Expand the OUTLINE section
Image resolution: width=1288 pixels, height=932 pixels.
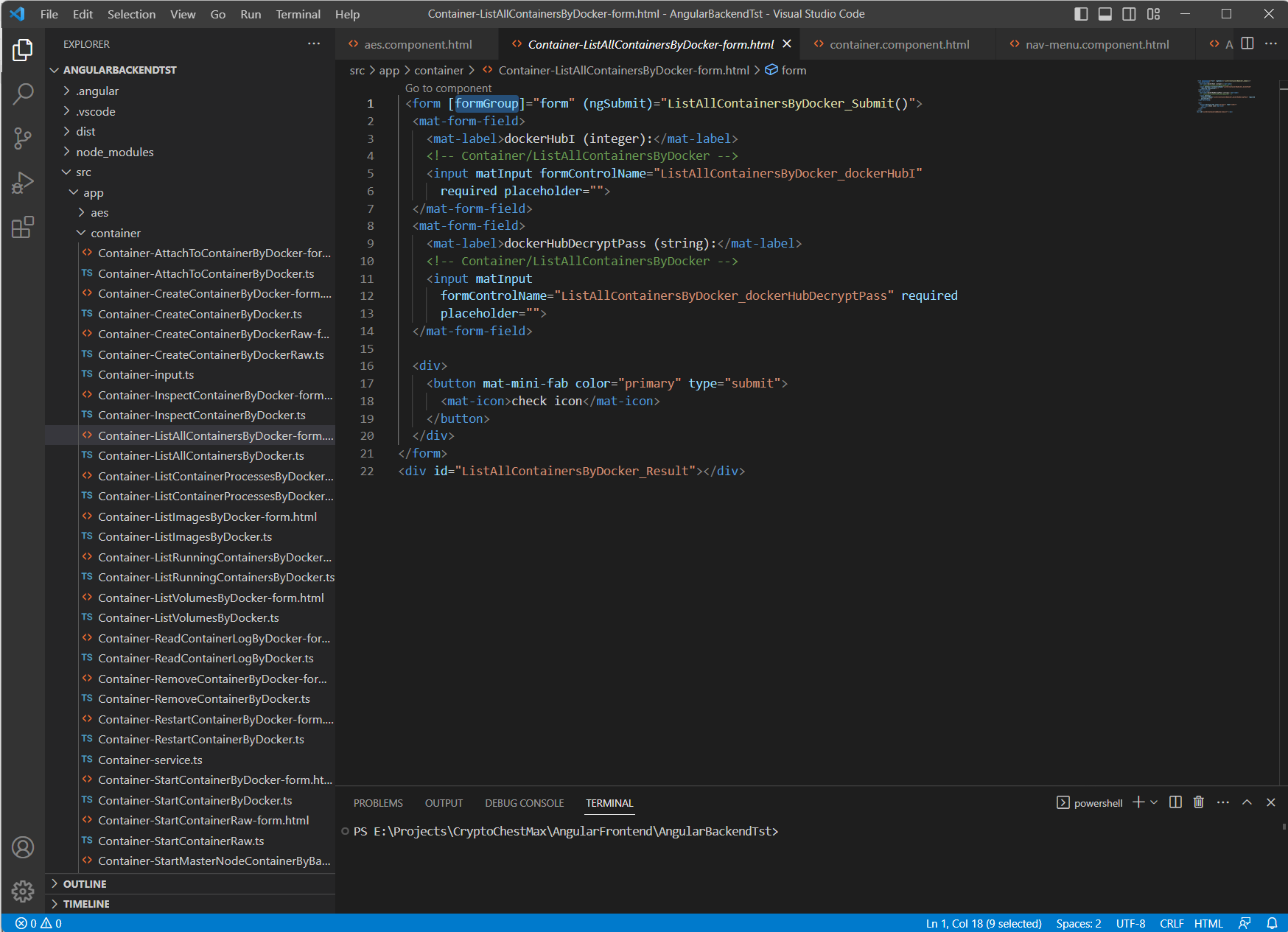(x=85, y=884)
